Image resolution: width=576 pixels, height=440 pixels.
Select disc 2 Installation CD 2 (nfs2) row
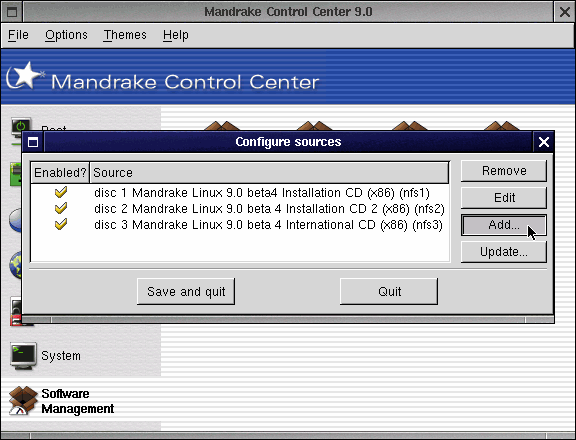240,209
